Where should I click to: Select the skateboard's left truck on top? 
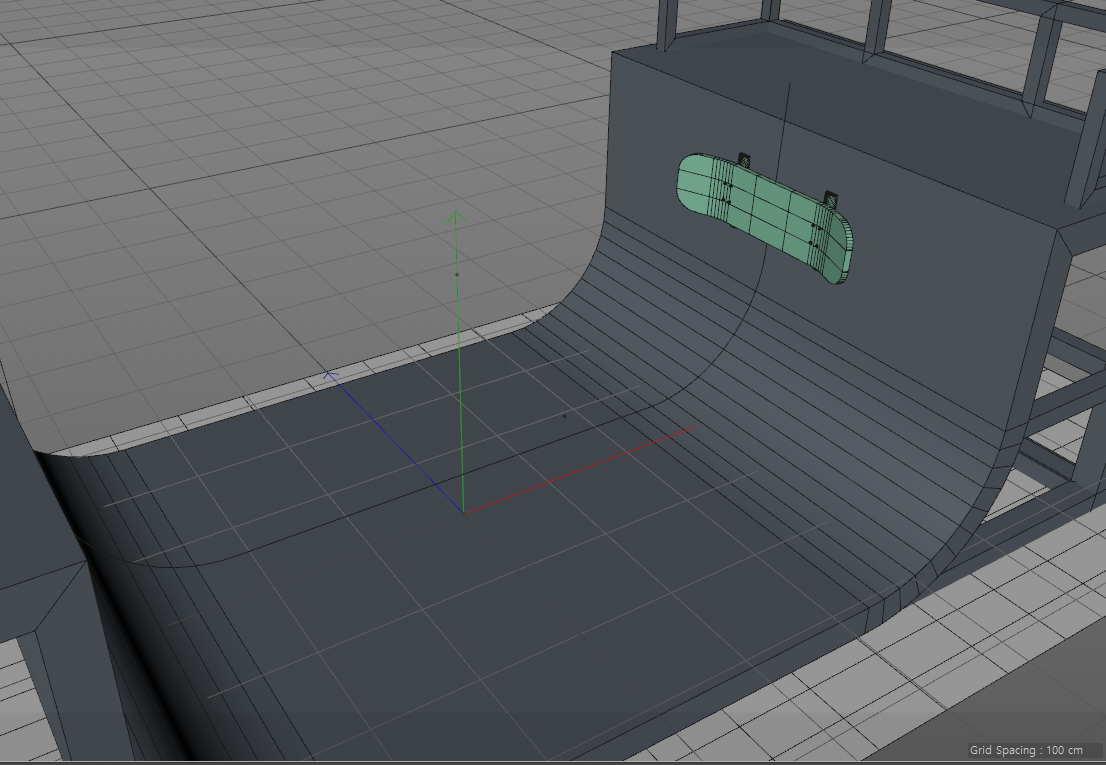pos(744,159)
